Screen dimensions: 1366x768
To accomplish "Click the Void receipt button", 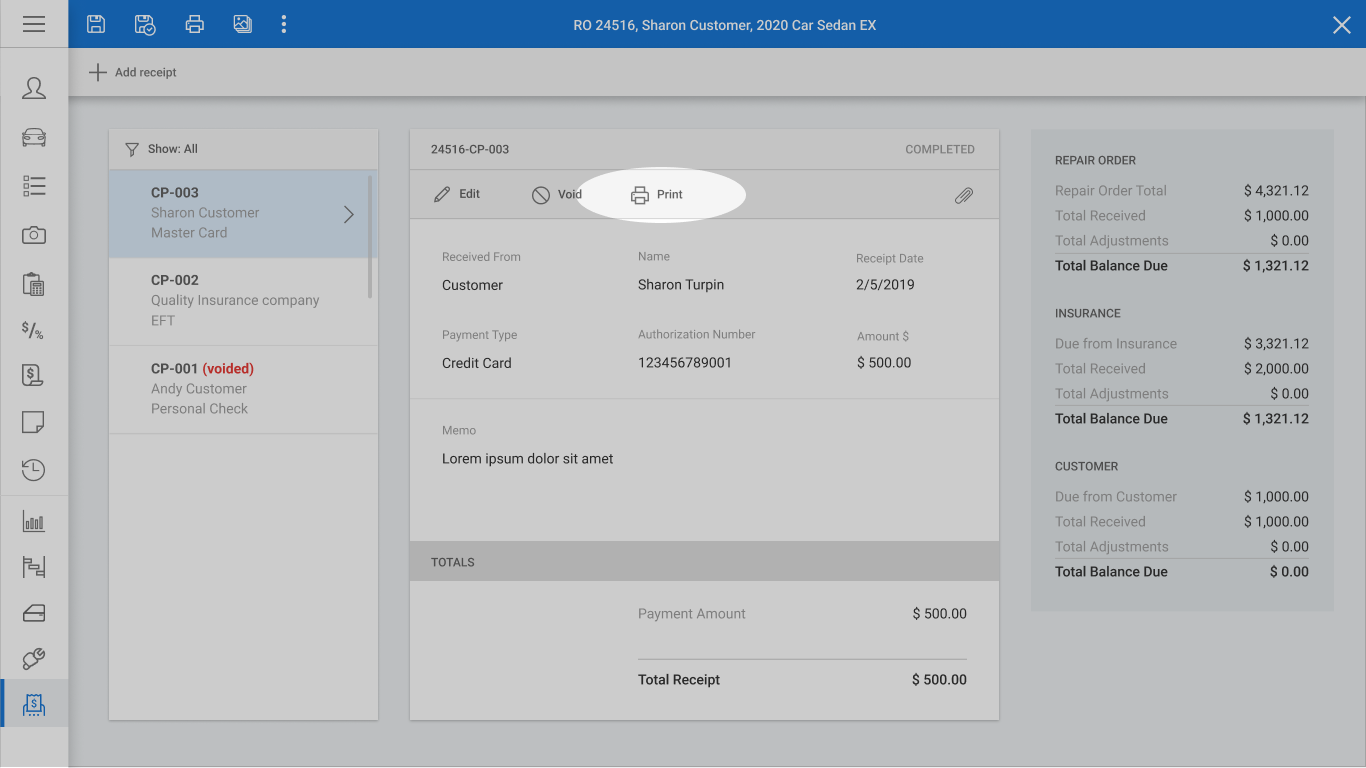I will 557,195.
